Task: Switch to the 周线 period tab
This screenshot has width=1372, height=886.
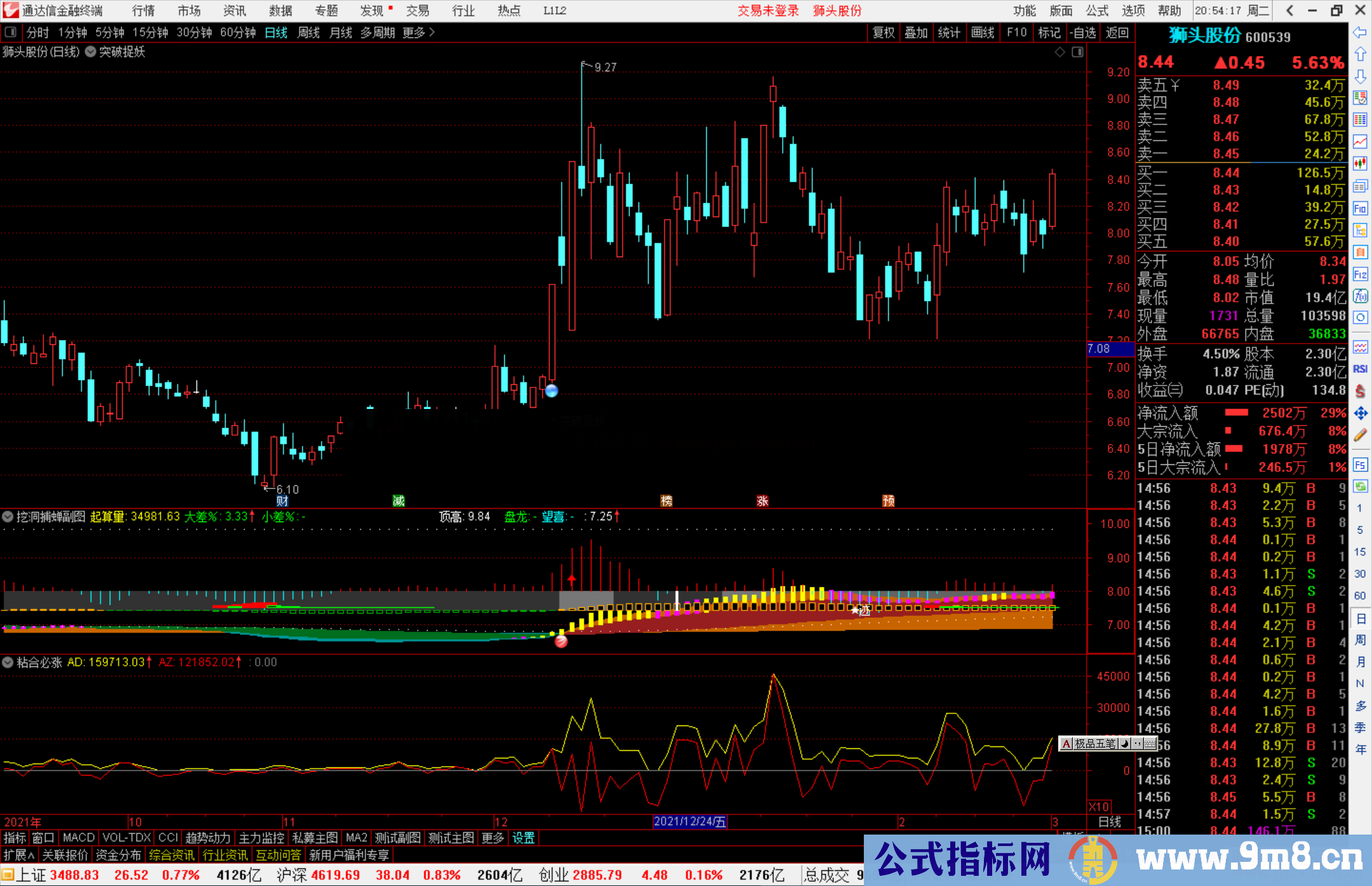Action: tap(309, 32)
